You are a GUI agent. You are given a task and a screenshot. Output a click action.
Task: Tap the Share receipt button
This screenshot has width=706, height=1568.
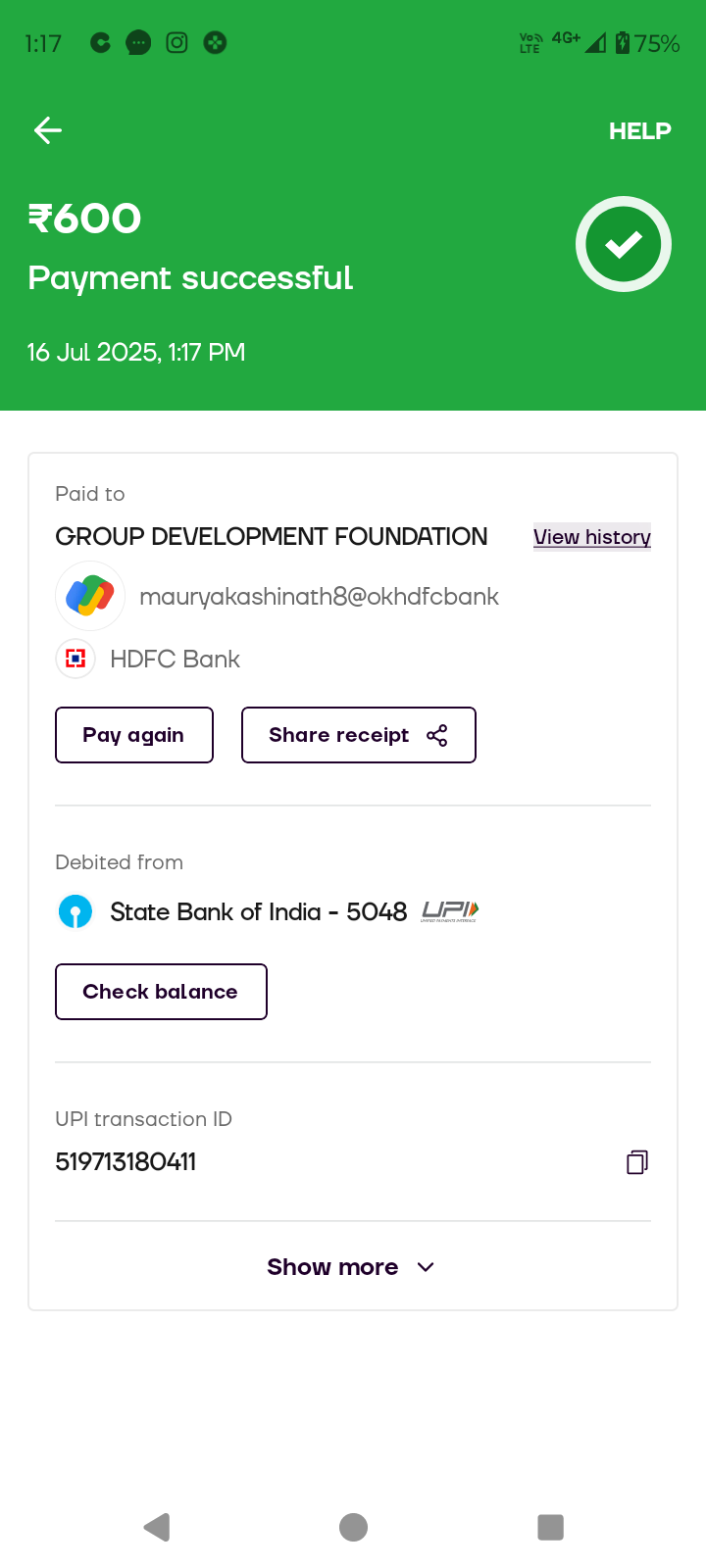click(338, 735)
